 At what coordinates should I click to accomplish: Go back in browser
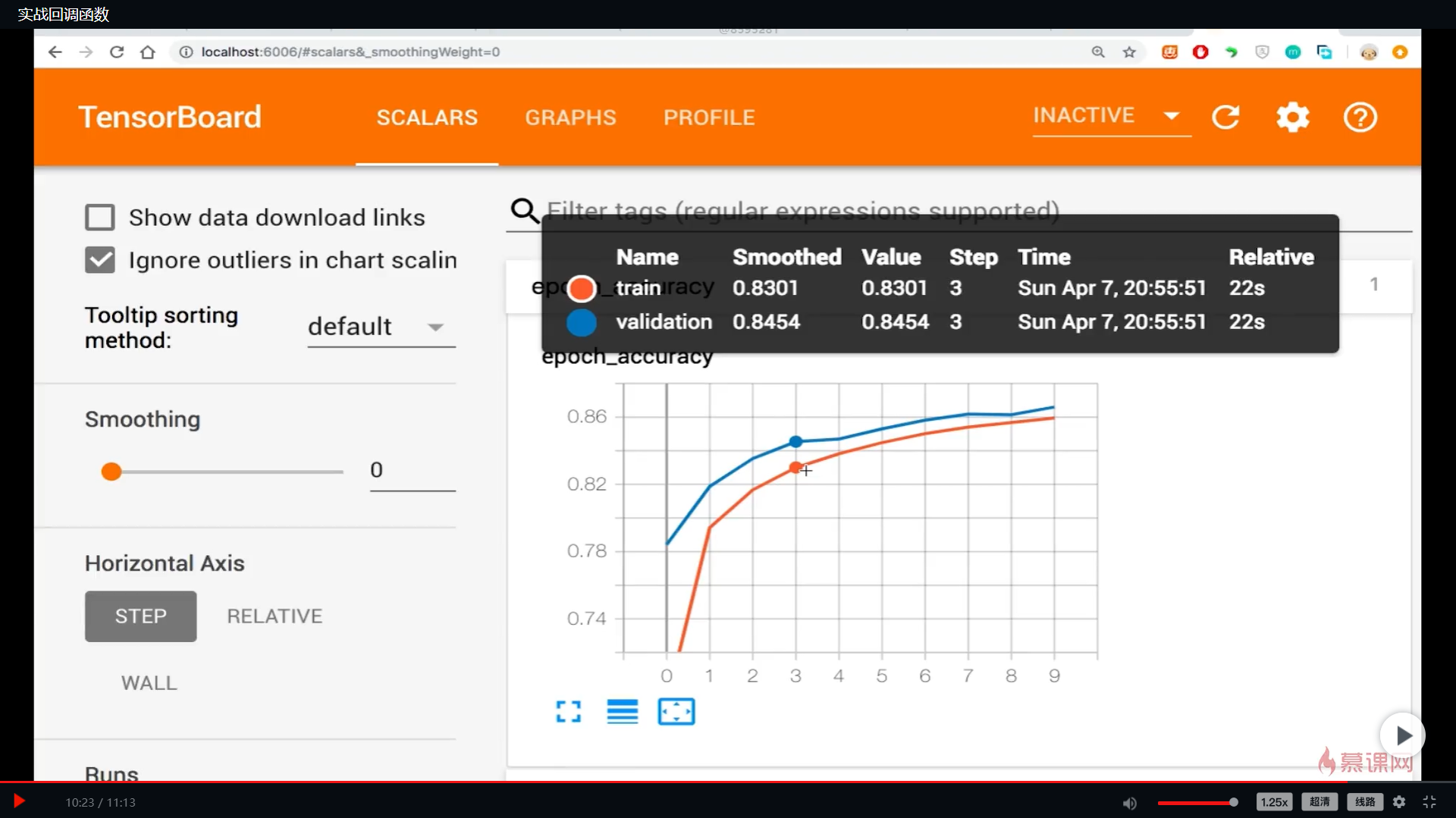[x=55, y=52]
